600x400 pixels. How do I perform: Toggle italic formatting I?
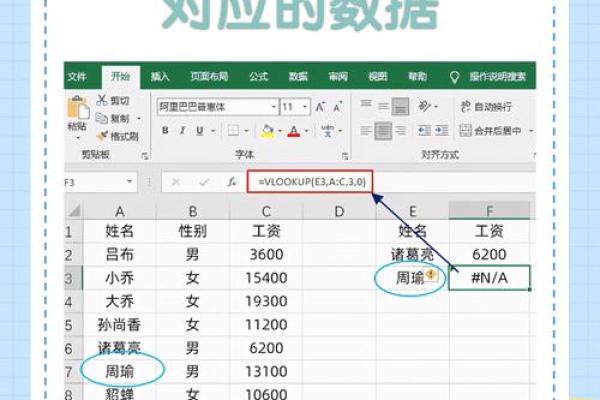[x=183, y=131]
